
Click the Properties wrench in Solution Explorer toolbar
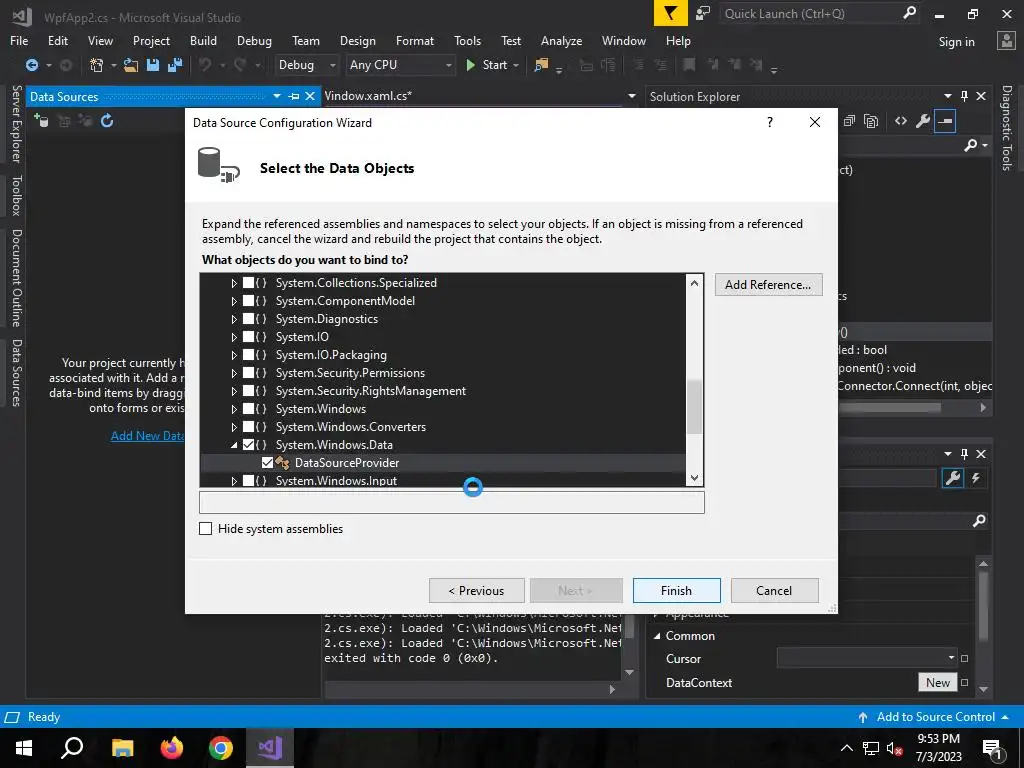(x=923, y=121)
